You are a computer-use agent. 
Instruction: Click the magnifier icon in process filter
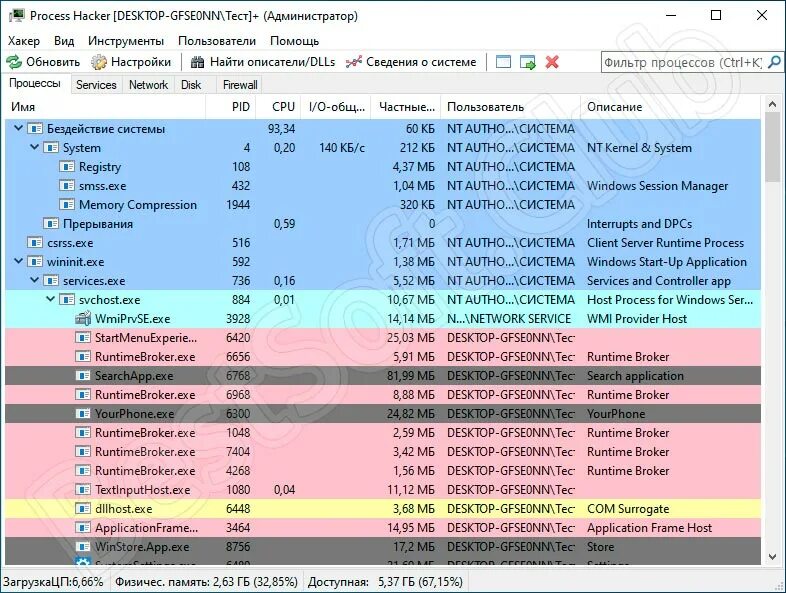(774, 62)
